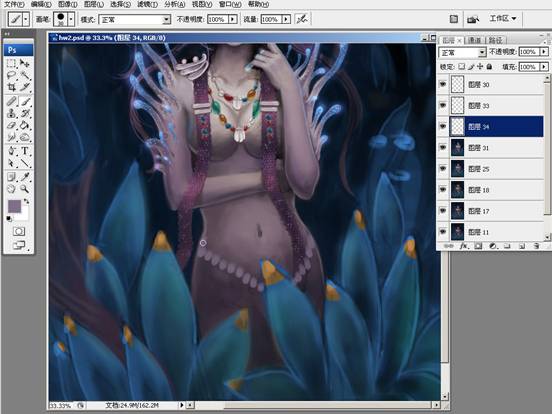Click the layer style fx icon
This screenshot has width=552, height=414.
pos(464,246)
